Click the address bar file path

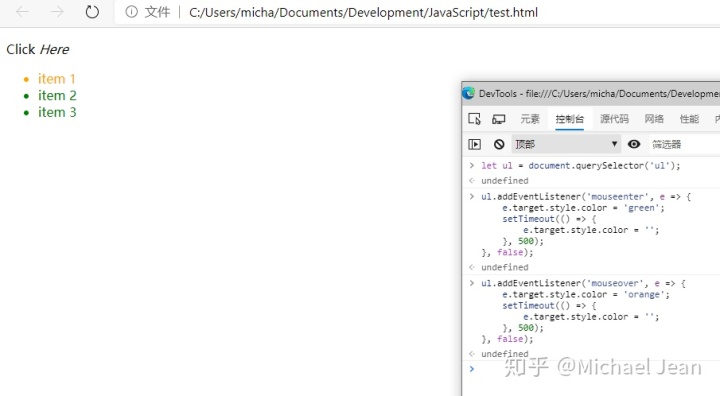(363, 12)
